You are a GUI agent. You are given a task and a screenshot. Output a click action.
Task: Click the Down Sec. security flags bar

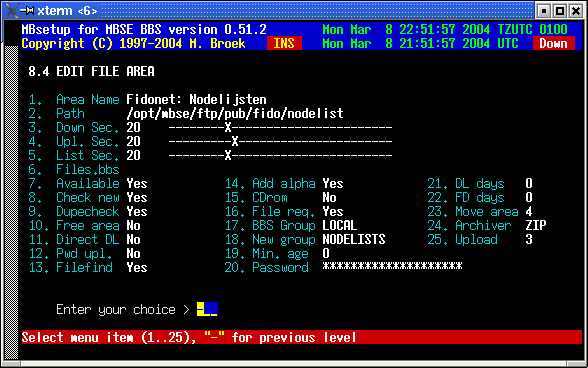[x=280, y=128]
